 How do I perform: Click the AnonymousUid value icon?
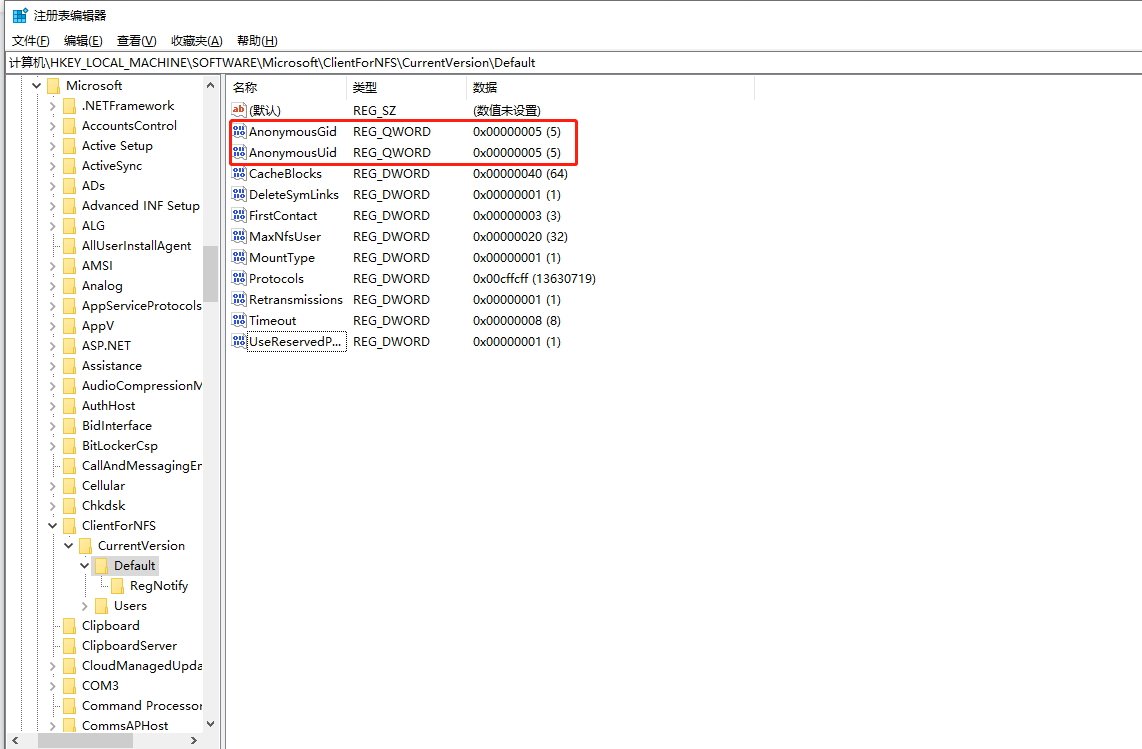[239, 152]
